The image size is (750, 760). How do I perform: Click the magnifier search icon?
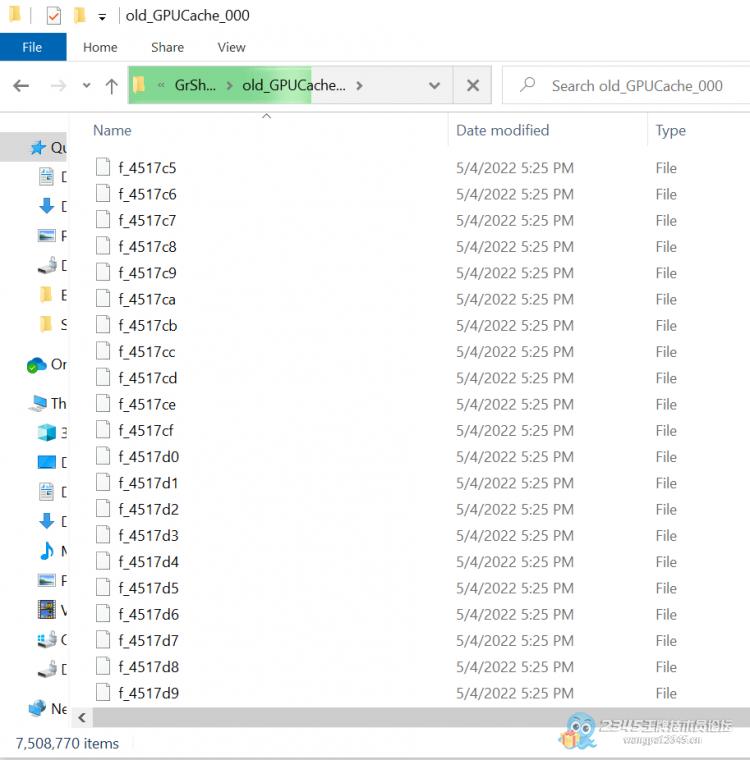click(527, 85)
